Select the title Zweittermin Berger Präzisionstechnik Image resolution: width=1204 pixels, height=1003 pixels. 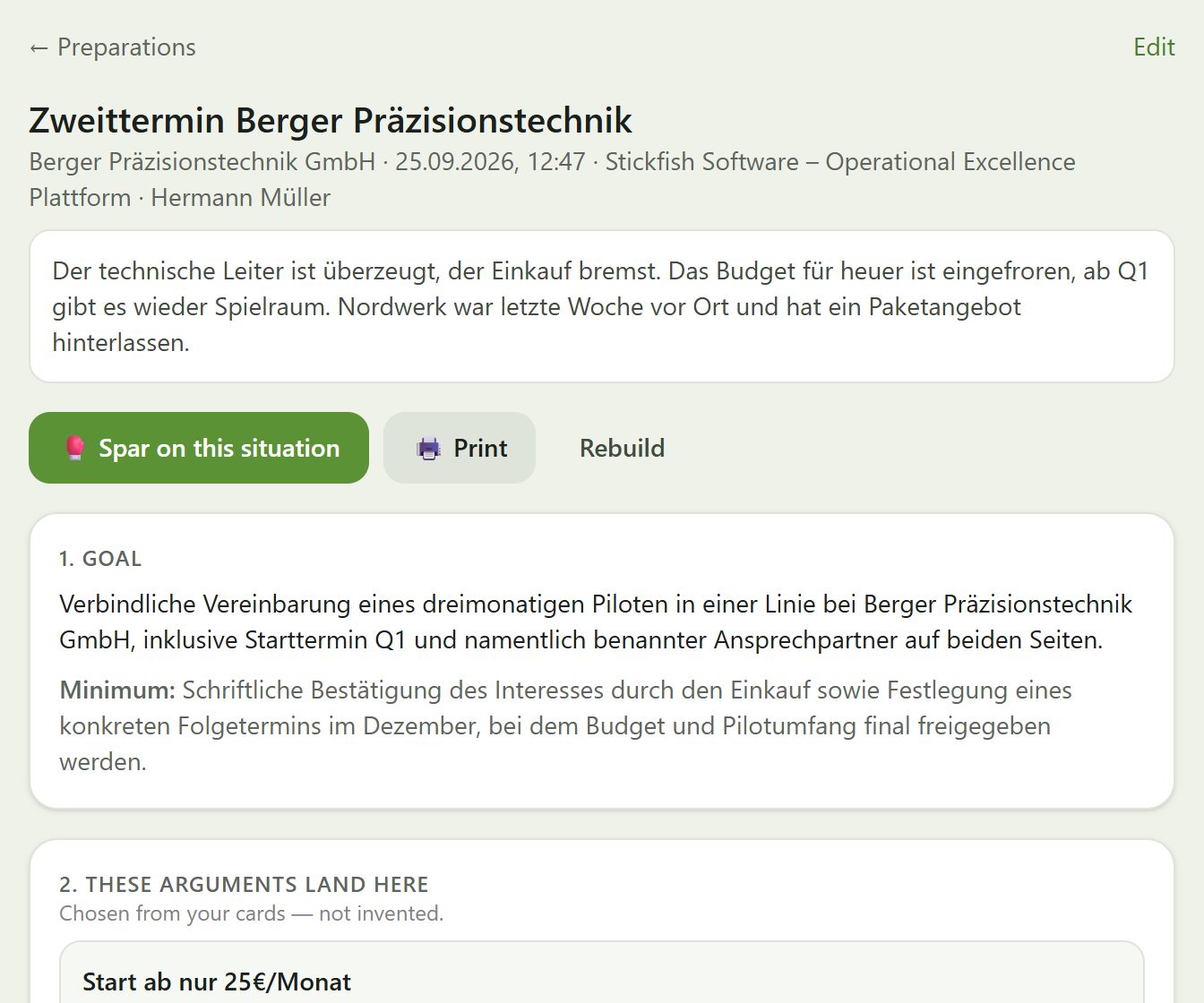coord(331,120)
